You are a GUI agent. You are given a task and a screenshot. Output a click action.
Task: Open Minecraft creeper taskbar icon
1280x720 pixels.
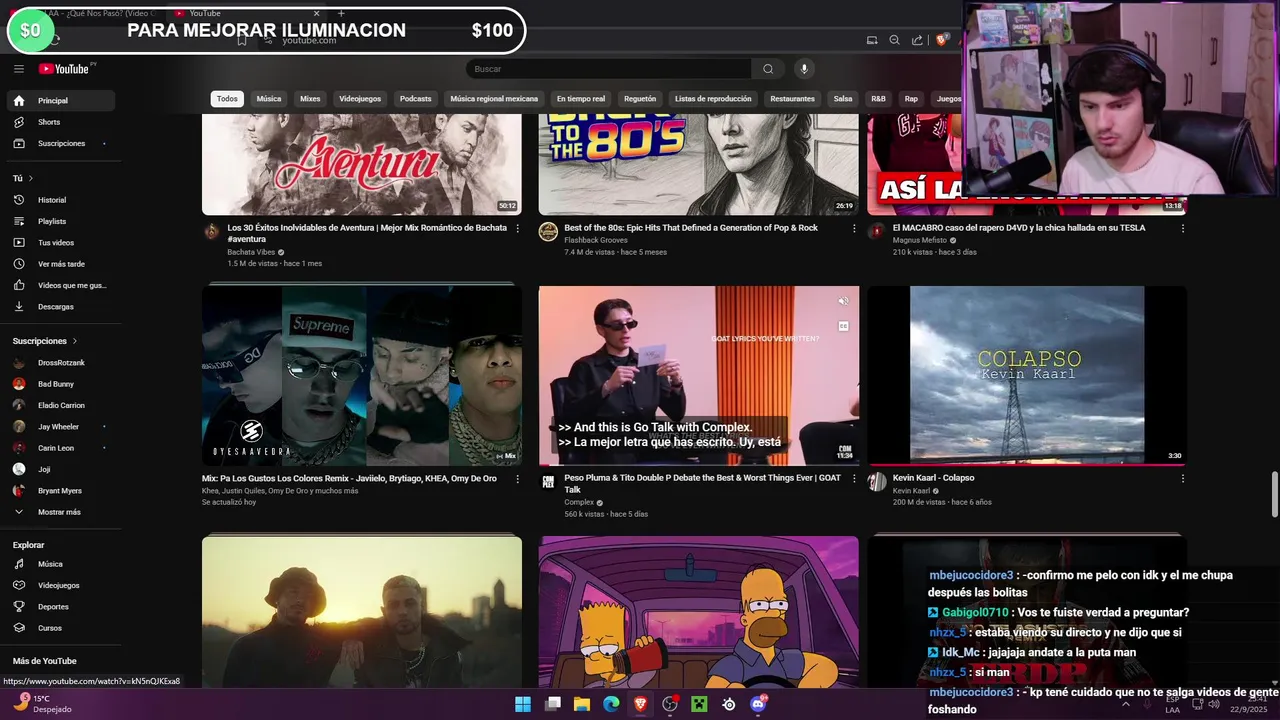click(699, 704)
